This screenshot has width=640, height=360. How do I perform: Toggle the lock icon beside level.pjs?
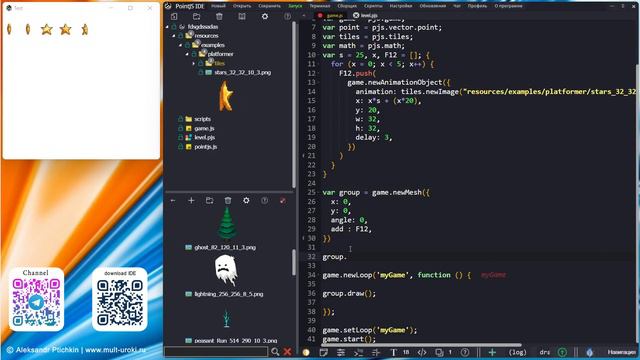tap(180, 138)
